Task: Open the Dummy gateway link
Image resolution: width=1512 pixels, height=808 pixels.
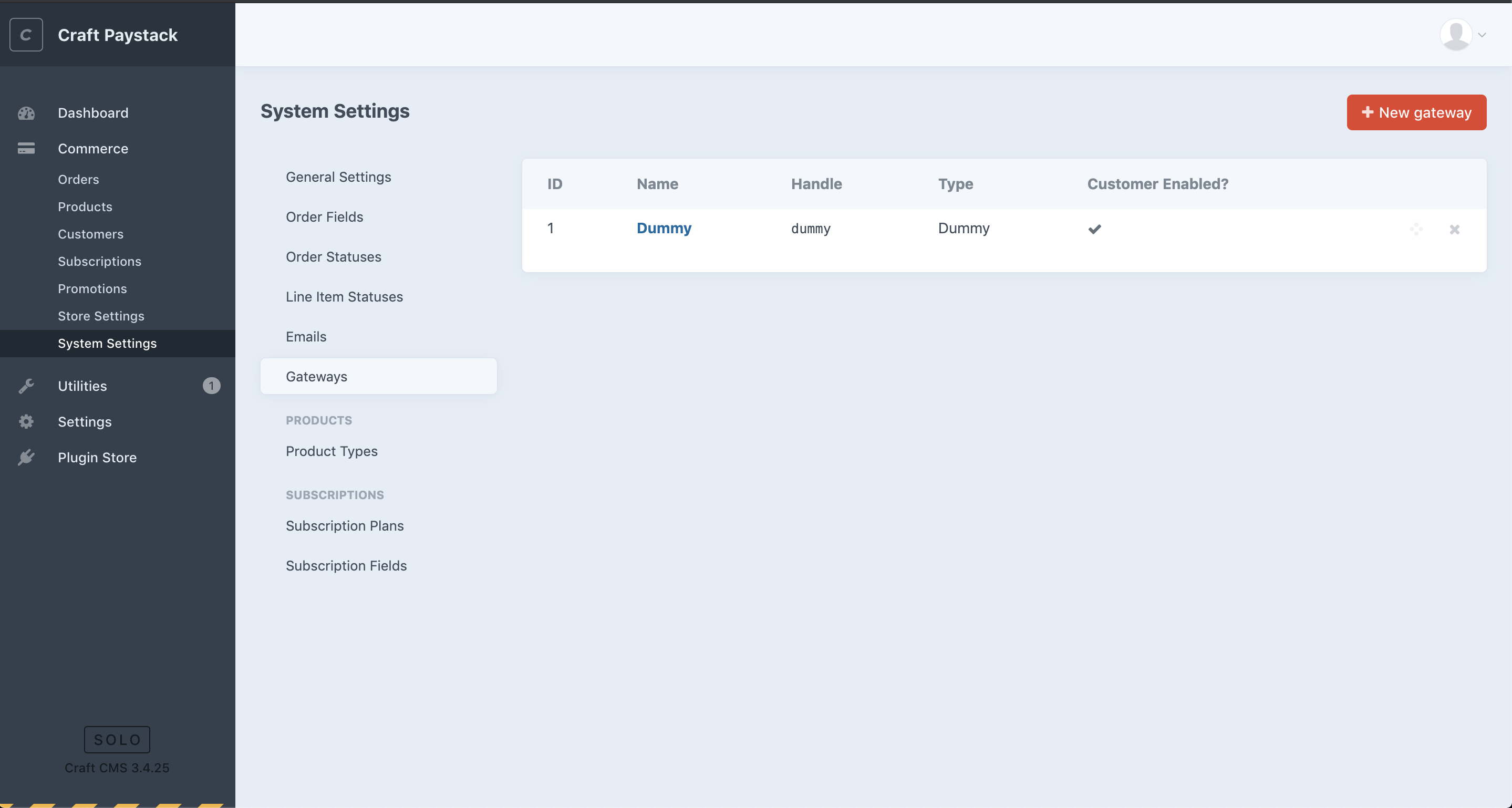Action: pos(664,227)
